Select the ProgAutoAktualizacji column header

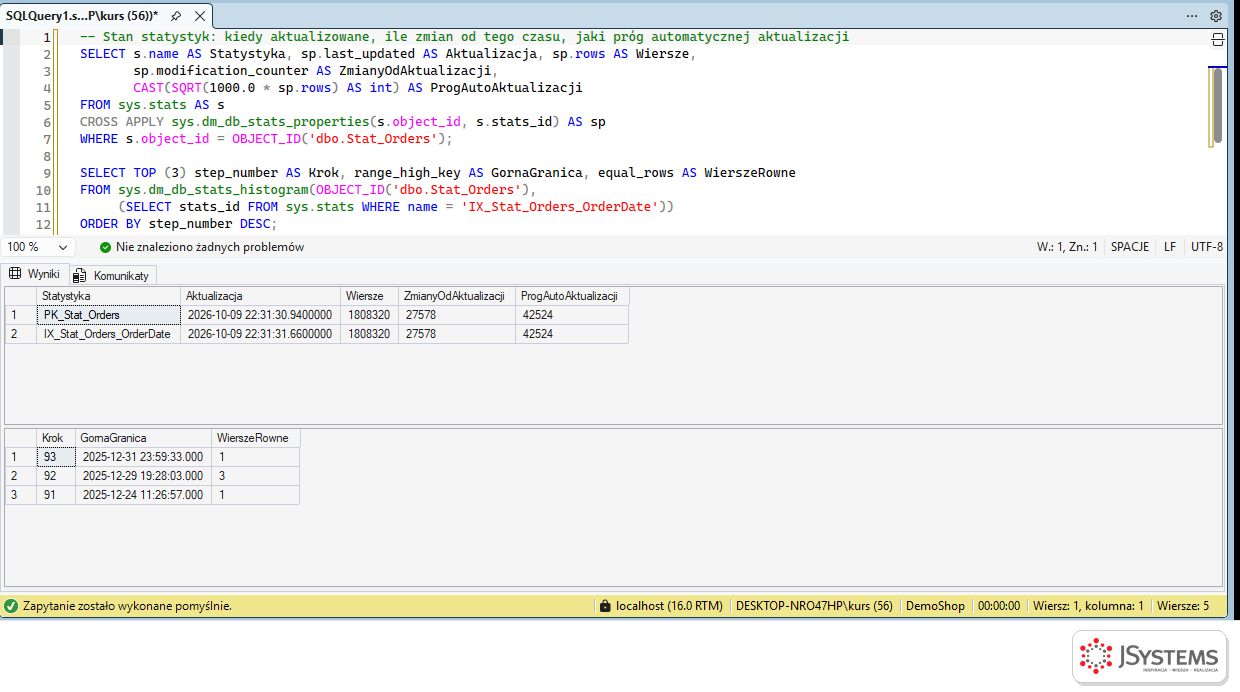tap(572, 296)
